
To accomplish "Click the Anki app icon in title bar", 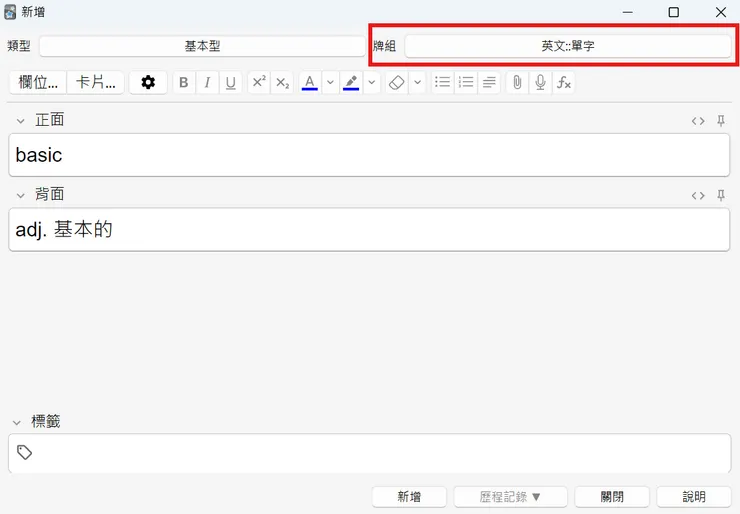I will (x=10, y=12).
